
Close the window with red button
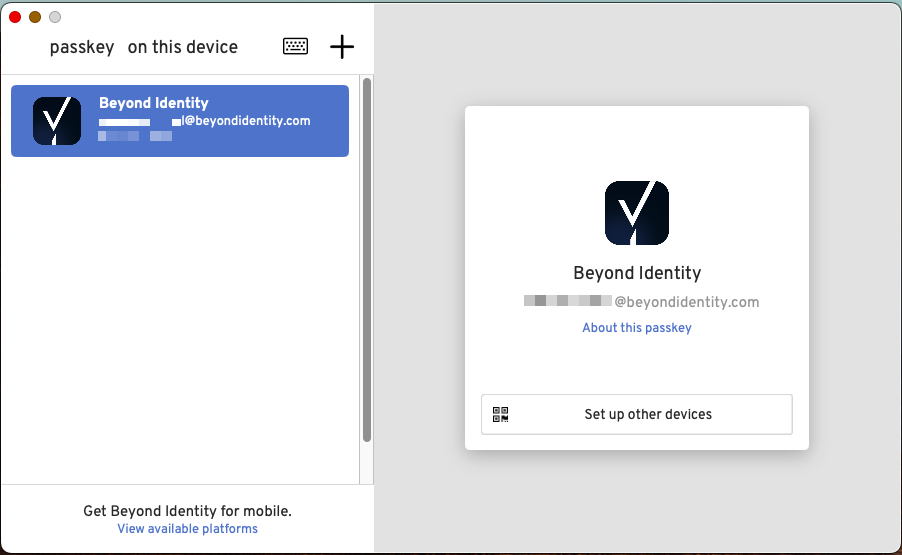[16, 17]
